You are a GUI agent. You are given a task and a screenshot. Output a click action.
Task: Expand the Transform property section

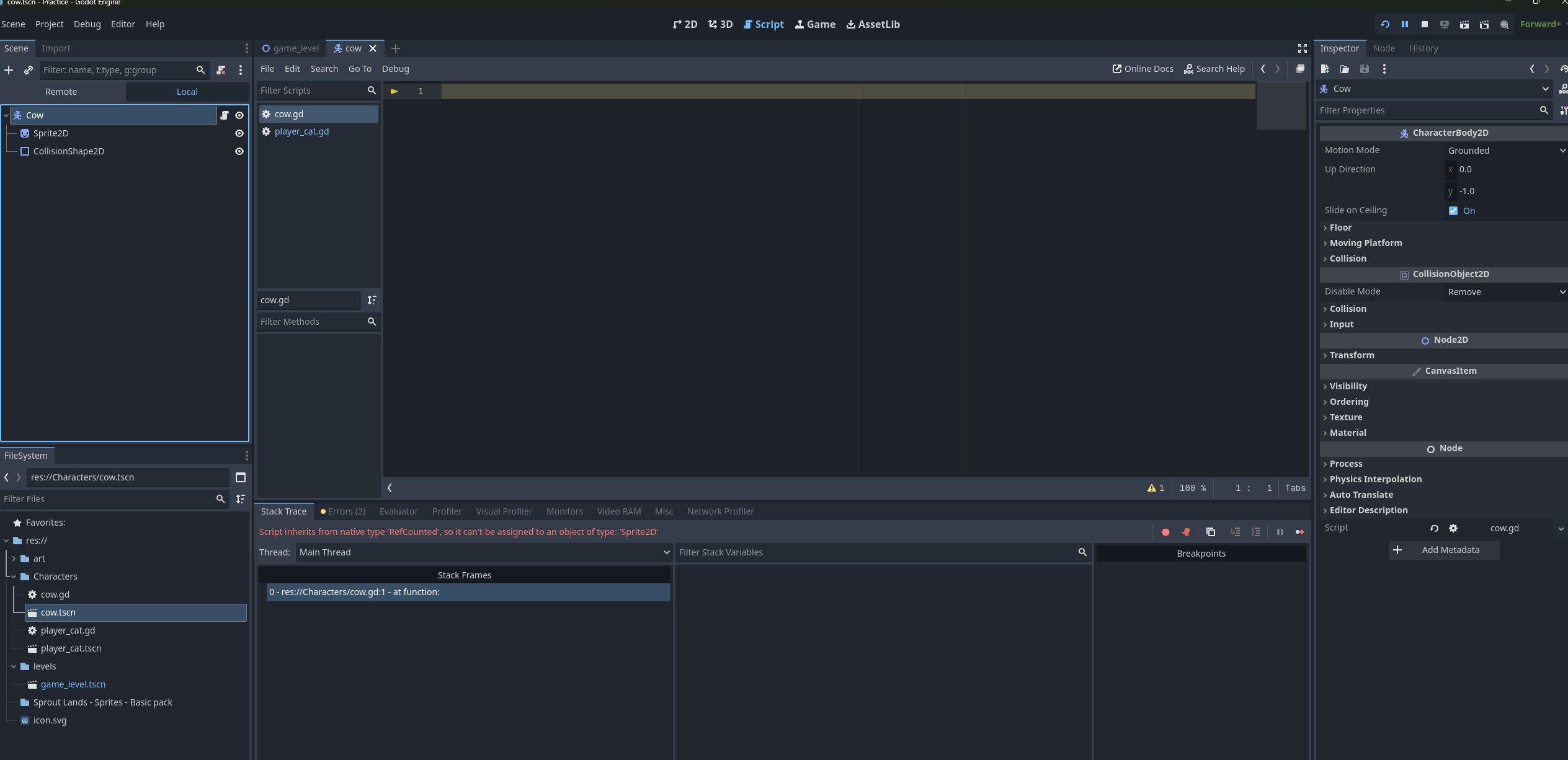click(x=1352, y=355)
